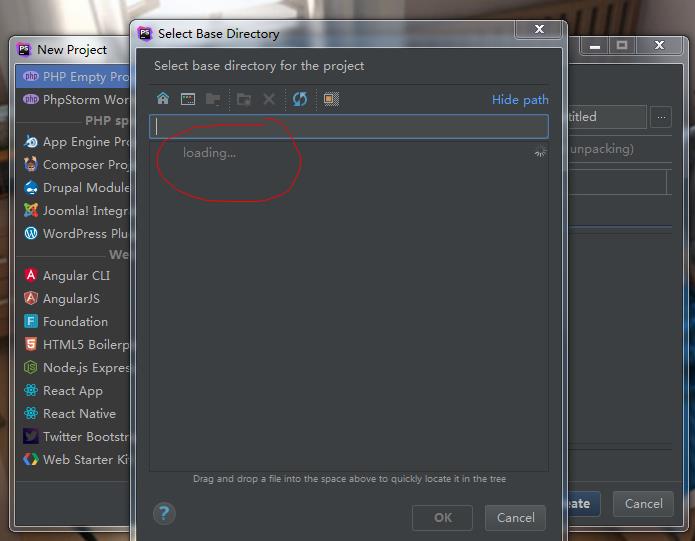Screen dimensions: 695x541
Task: Open help with the question mark button
Action: (164, 514)
